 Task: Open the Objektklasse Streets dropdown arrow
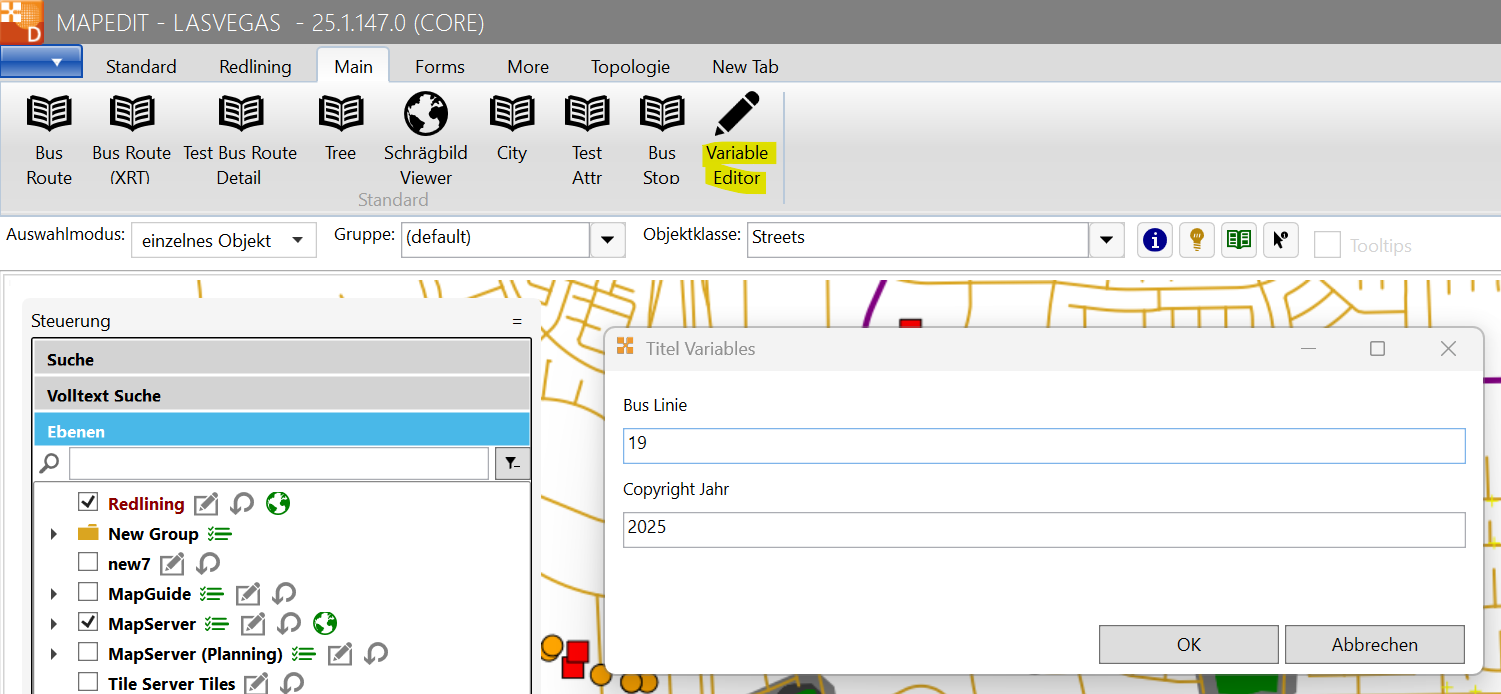click(x=1106, y=240)
